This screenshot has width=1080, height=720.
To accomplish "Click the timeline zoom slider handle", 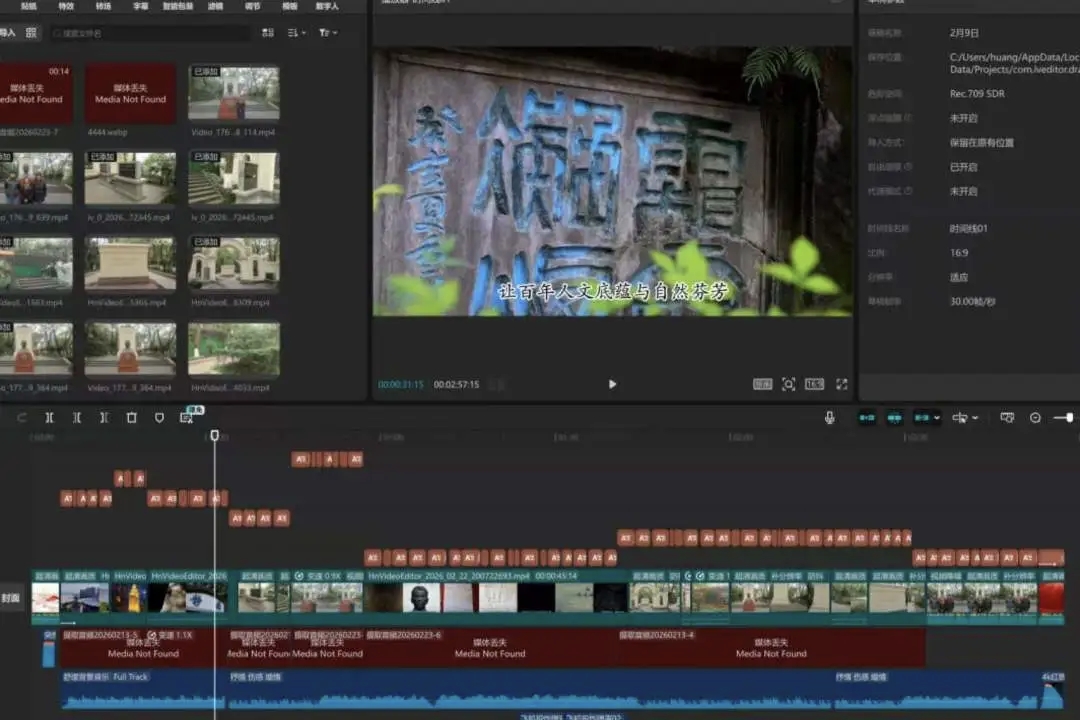I will [1069, 417].
